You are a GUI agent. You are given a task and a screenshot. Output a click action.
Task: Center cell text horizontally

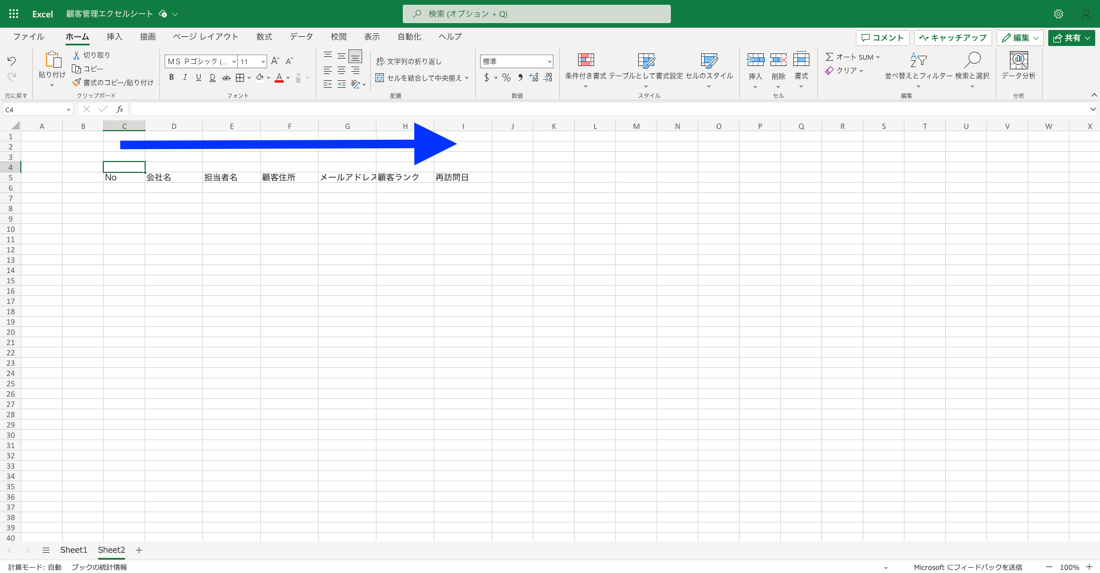pos(342,70)
